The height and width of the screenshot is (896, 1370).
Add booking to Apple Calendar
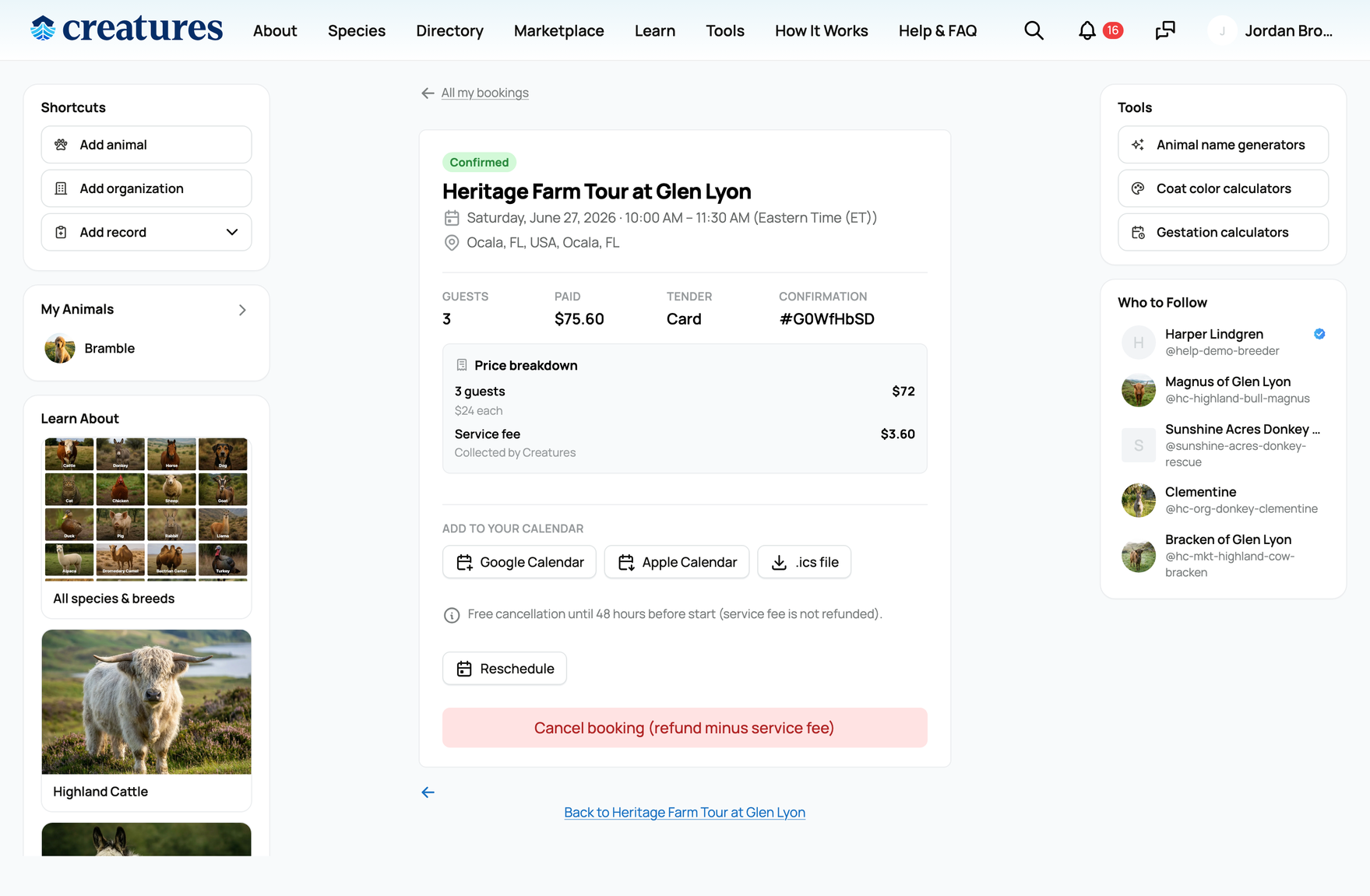click(x=677, y=562)
